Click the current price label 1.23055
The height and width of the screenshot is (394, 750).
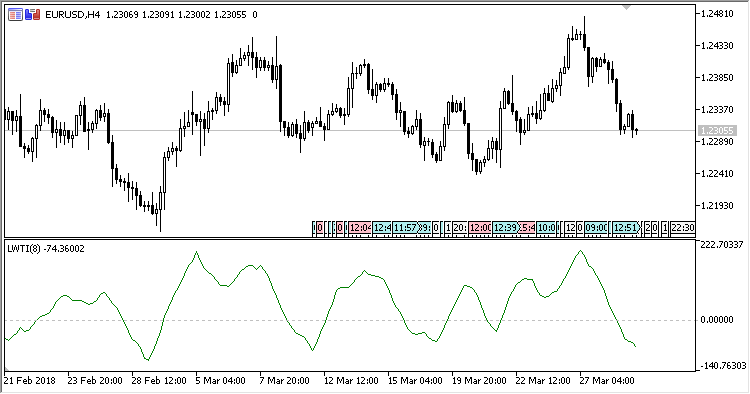pyautogui.click(x=716, y=131)
